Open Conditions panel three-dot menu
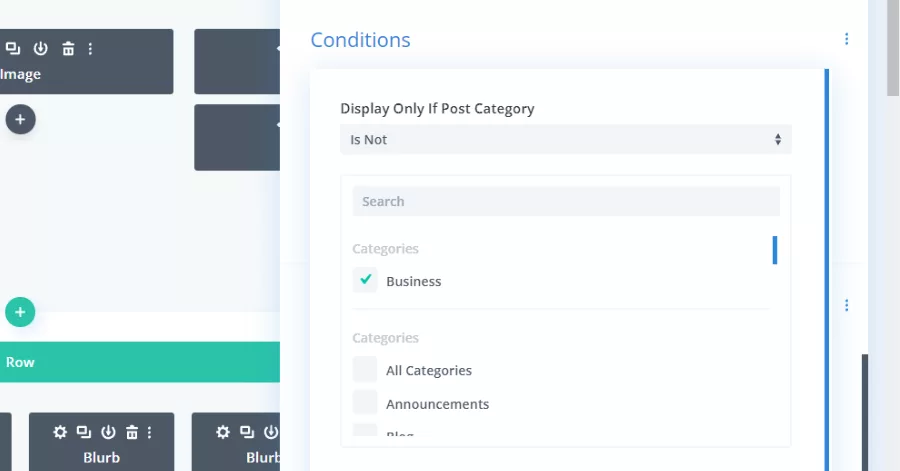 click(x=846, y=38)
